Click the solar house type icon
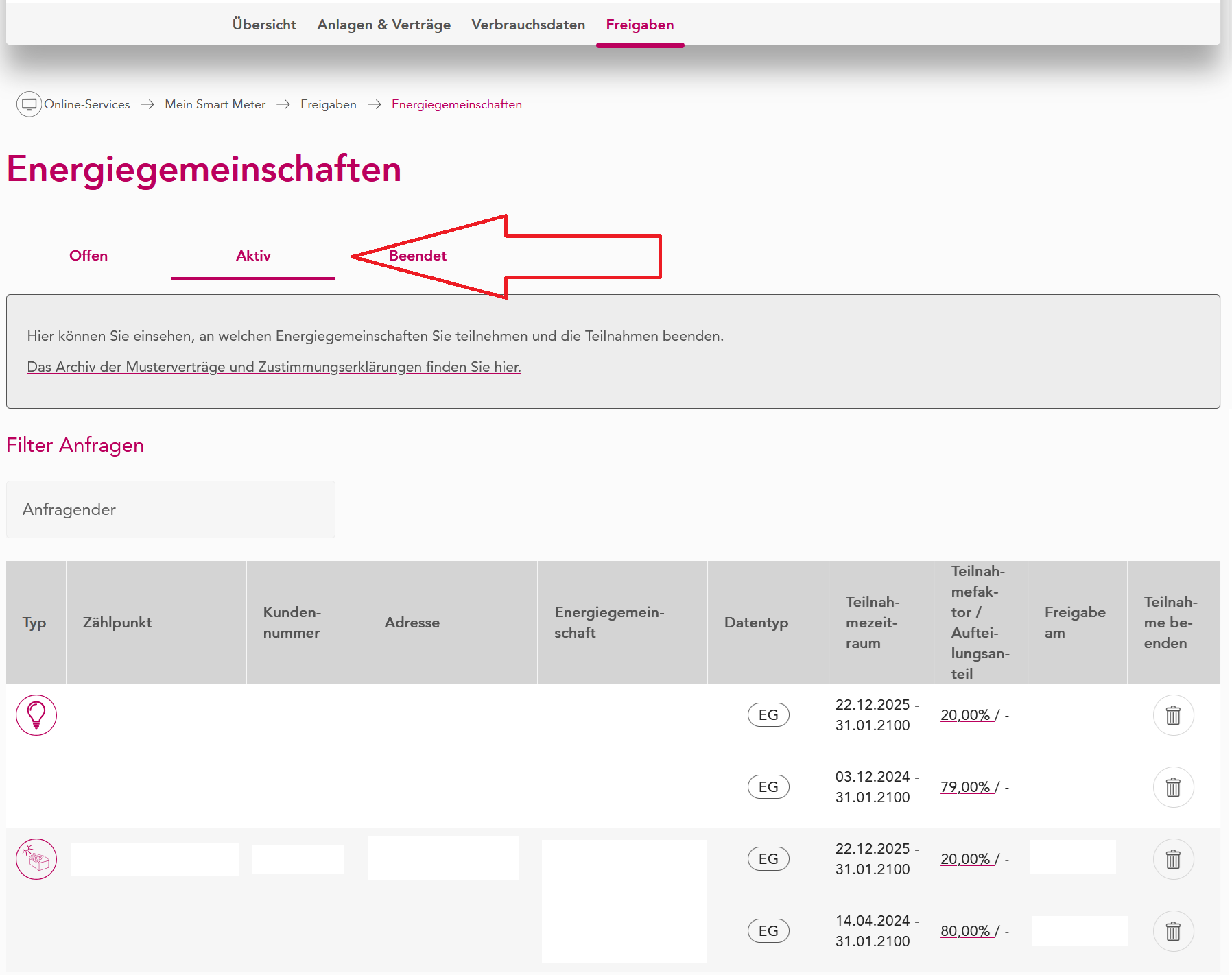The width and height of the screenshot is (1232, 975). click(x=36, y=859)
